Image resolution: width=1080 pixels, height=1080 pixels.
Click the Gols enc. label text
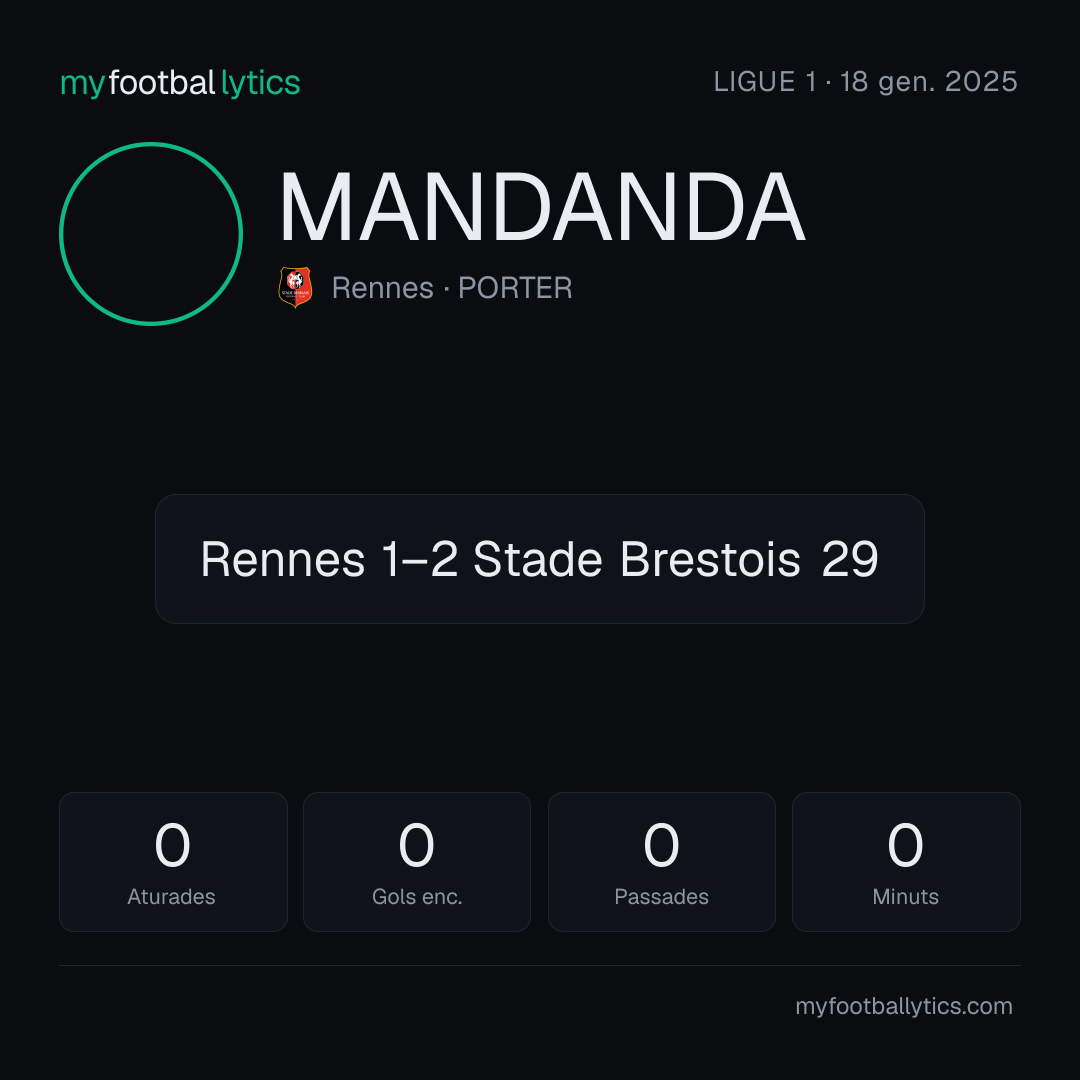click(x=417, y=897)
